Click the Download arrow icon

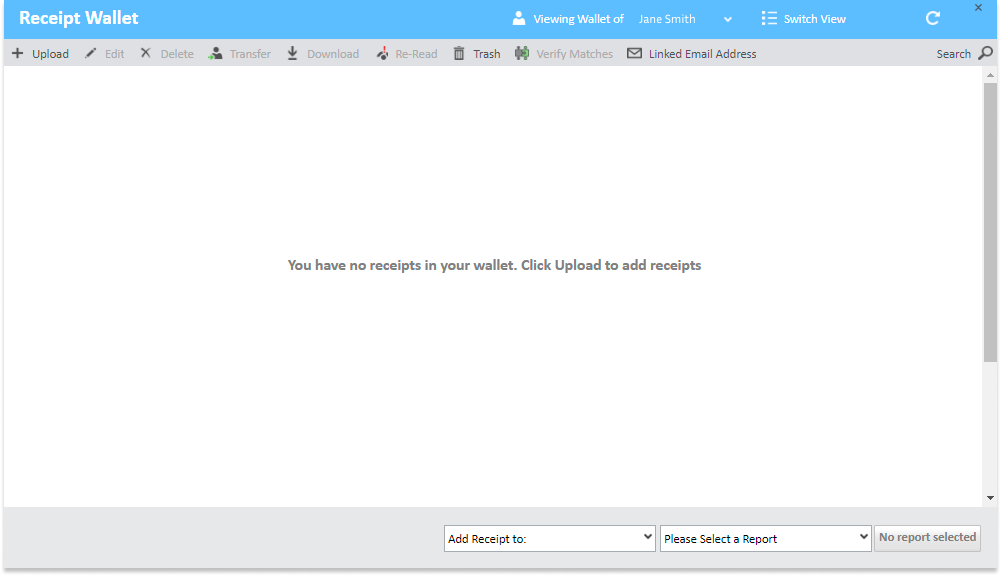click(293, 54)
